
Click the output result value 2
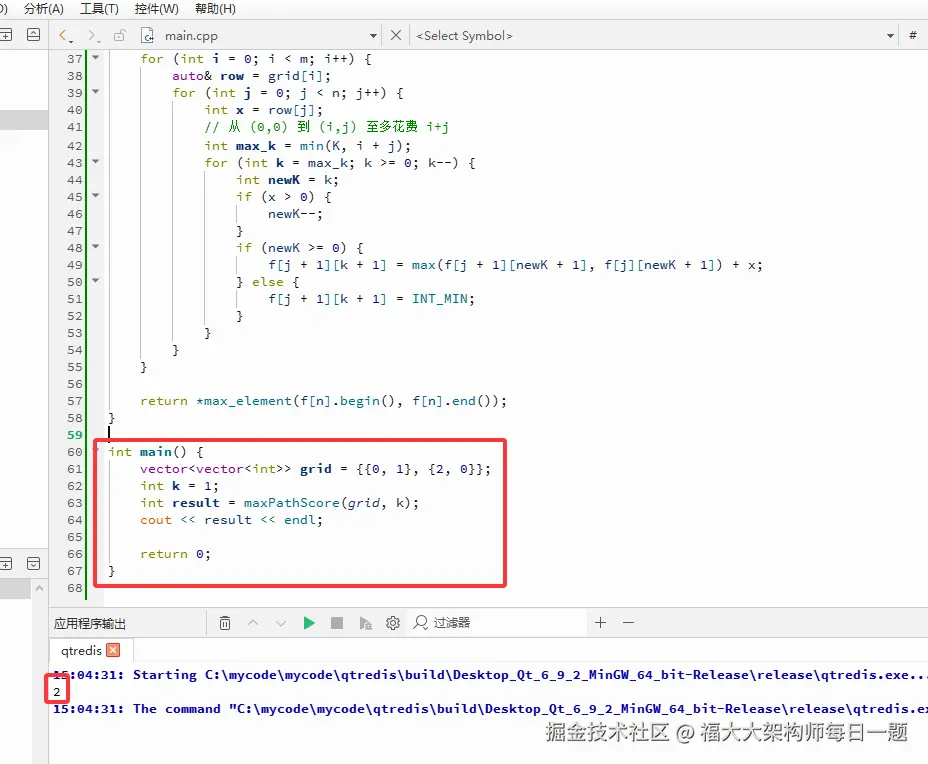[57, 692]
